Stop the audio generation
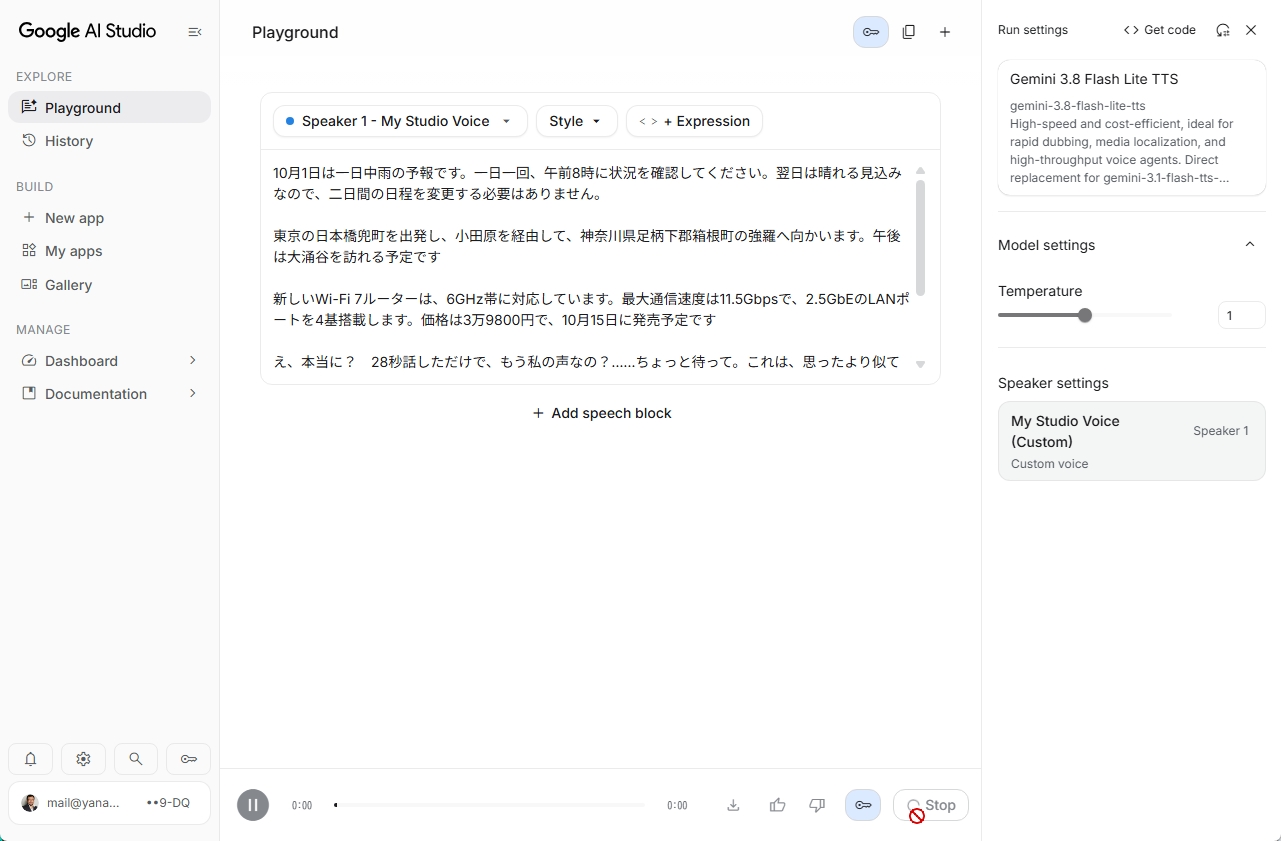Image resolution: width=1281 pixels, height=841 pixels. coord(931,805)
